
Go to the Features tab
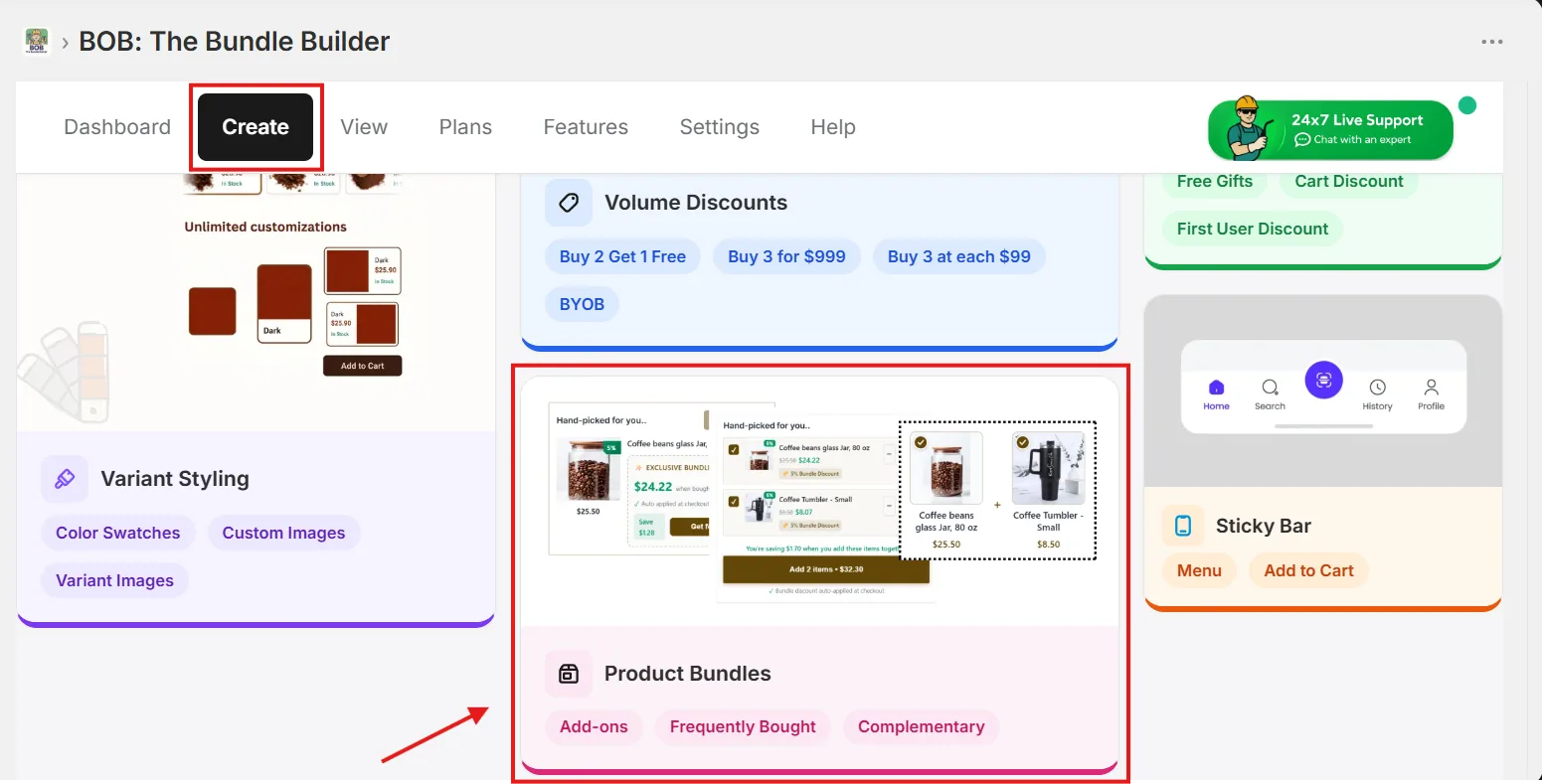tap(586, 127)
